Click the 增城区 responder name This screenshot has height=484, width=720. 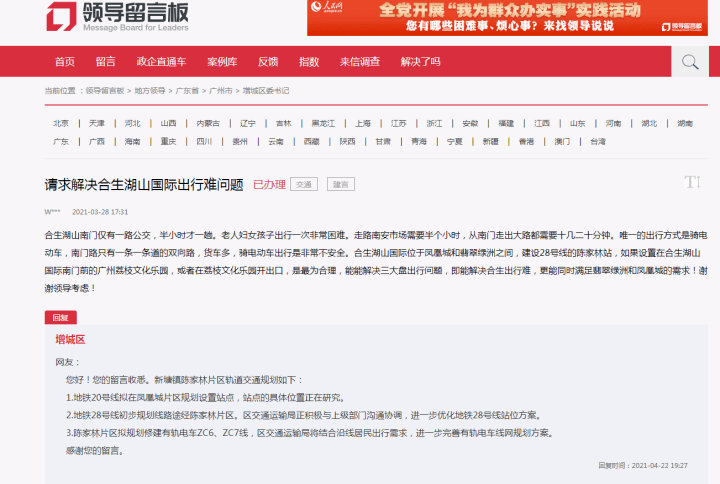pos(70,340)
